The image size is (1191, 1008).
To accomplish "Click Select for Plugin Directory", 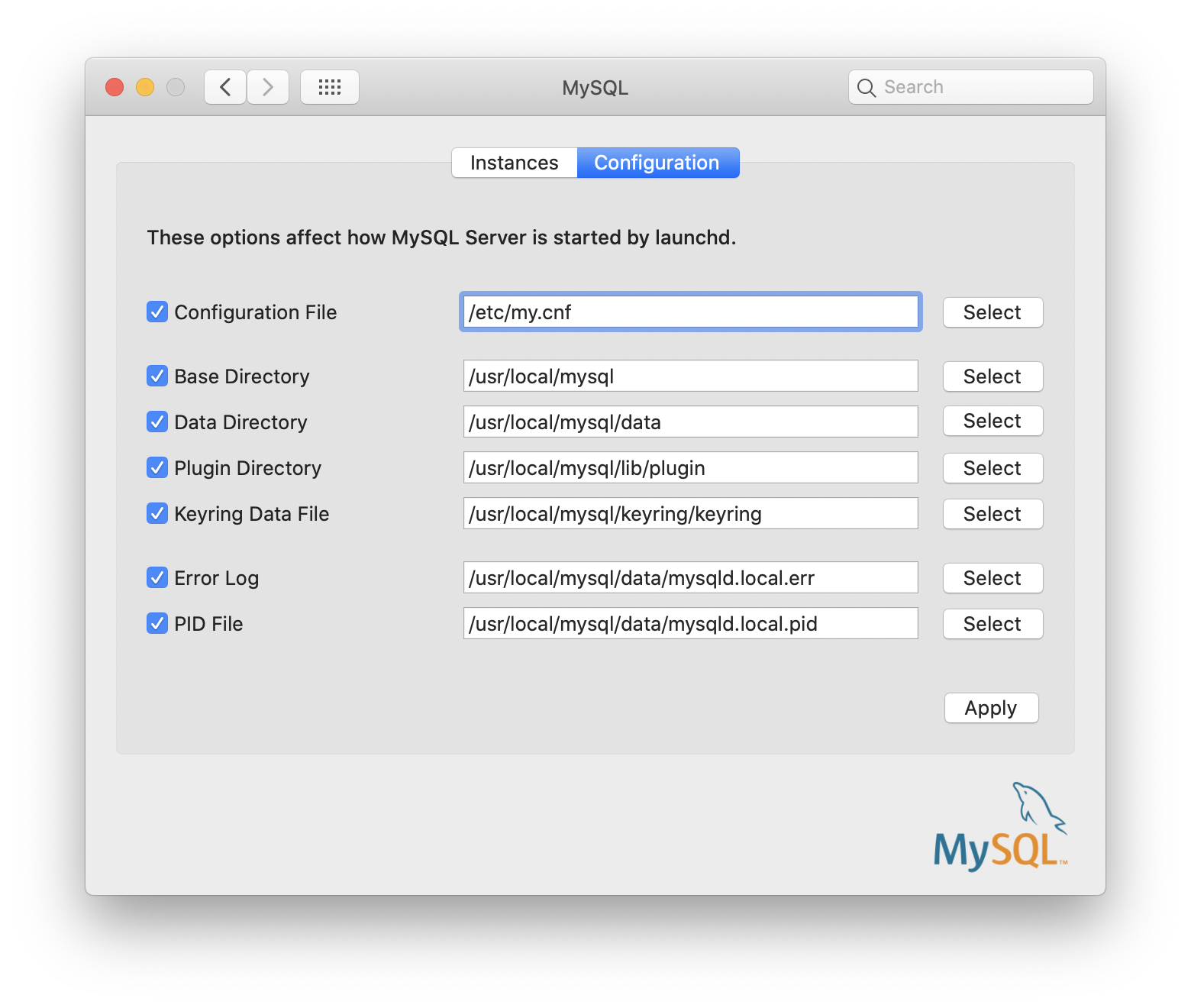I will pyautogui.click(x=992, y=468).
